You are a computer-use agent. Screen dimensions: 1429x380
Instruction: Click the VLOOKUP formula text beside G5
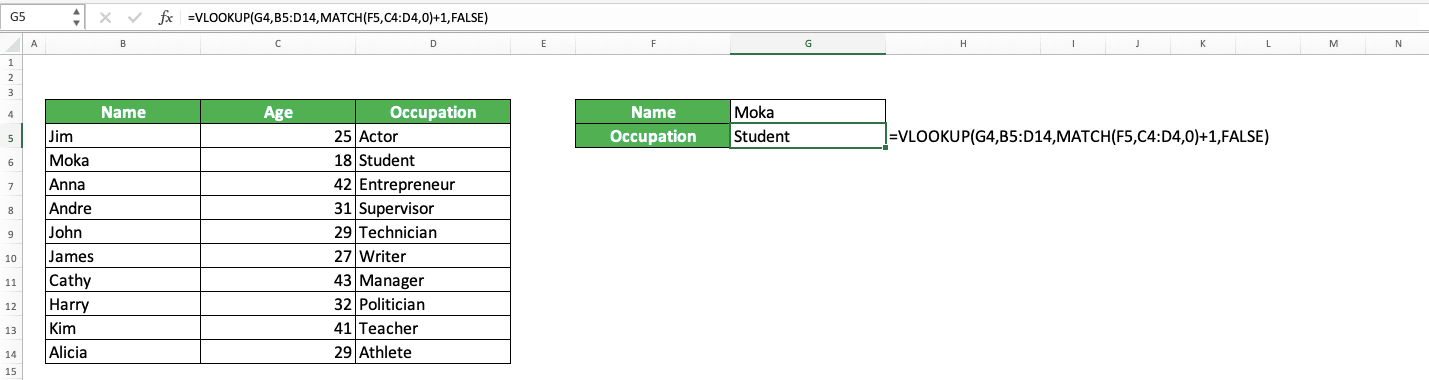tap(1078, 137)
